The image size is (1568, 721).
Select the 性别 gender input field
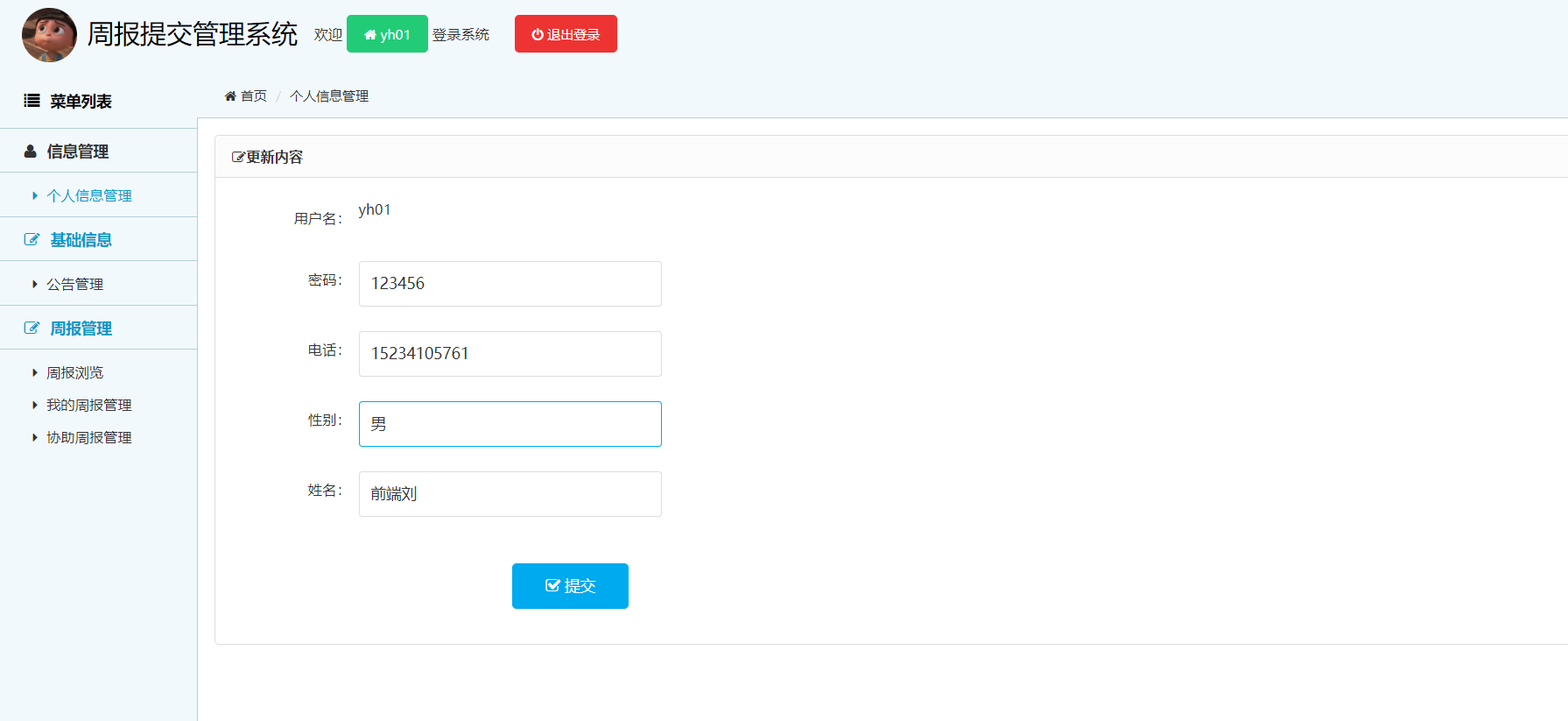pyautogui.click(x=510, y=424)
